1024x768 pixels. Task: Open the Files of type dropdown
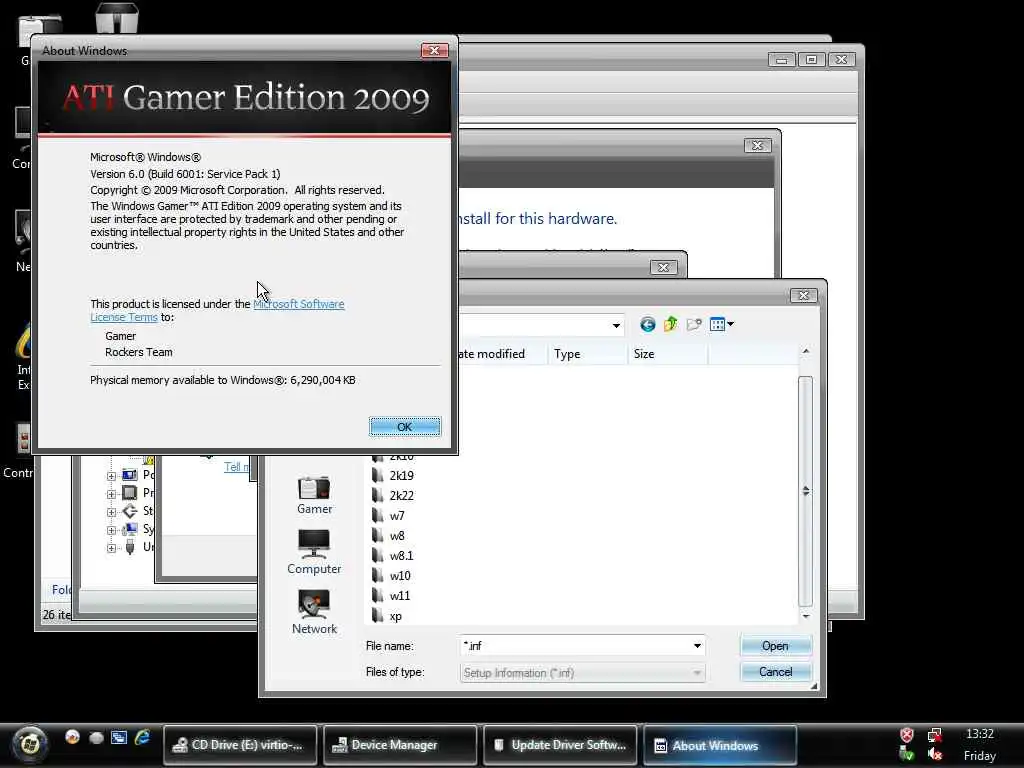tap(582, 673)
